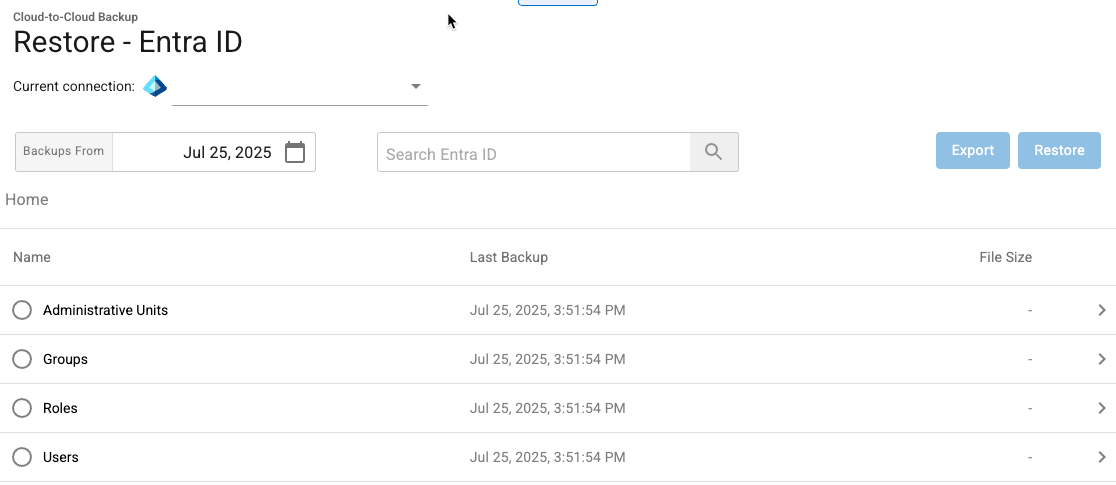Click chevron arrow on Roles row
1116x485 pixels.
1102,408
